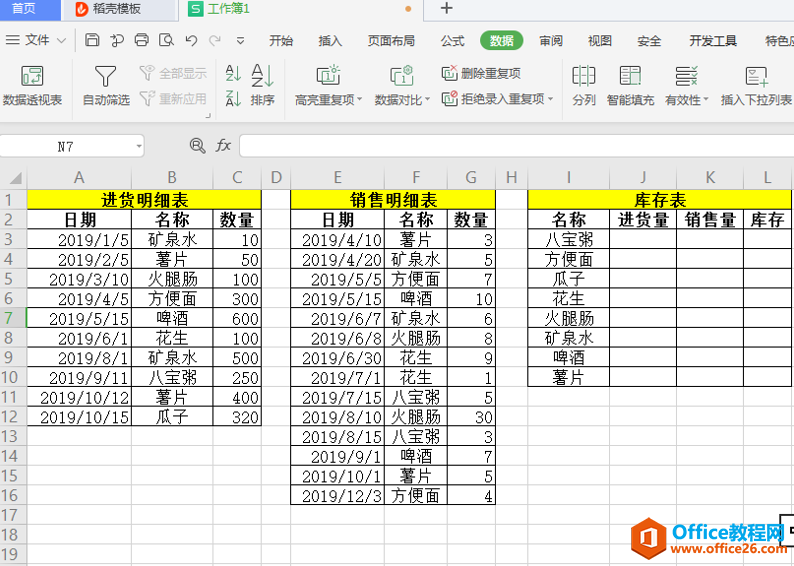Select the 销售明细表 title cell

[393, 199]
